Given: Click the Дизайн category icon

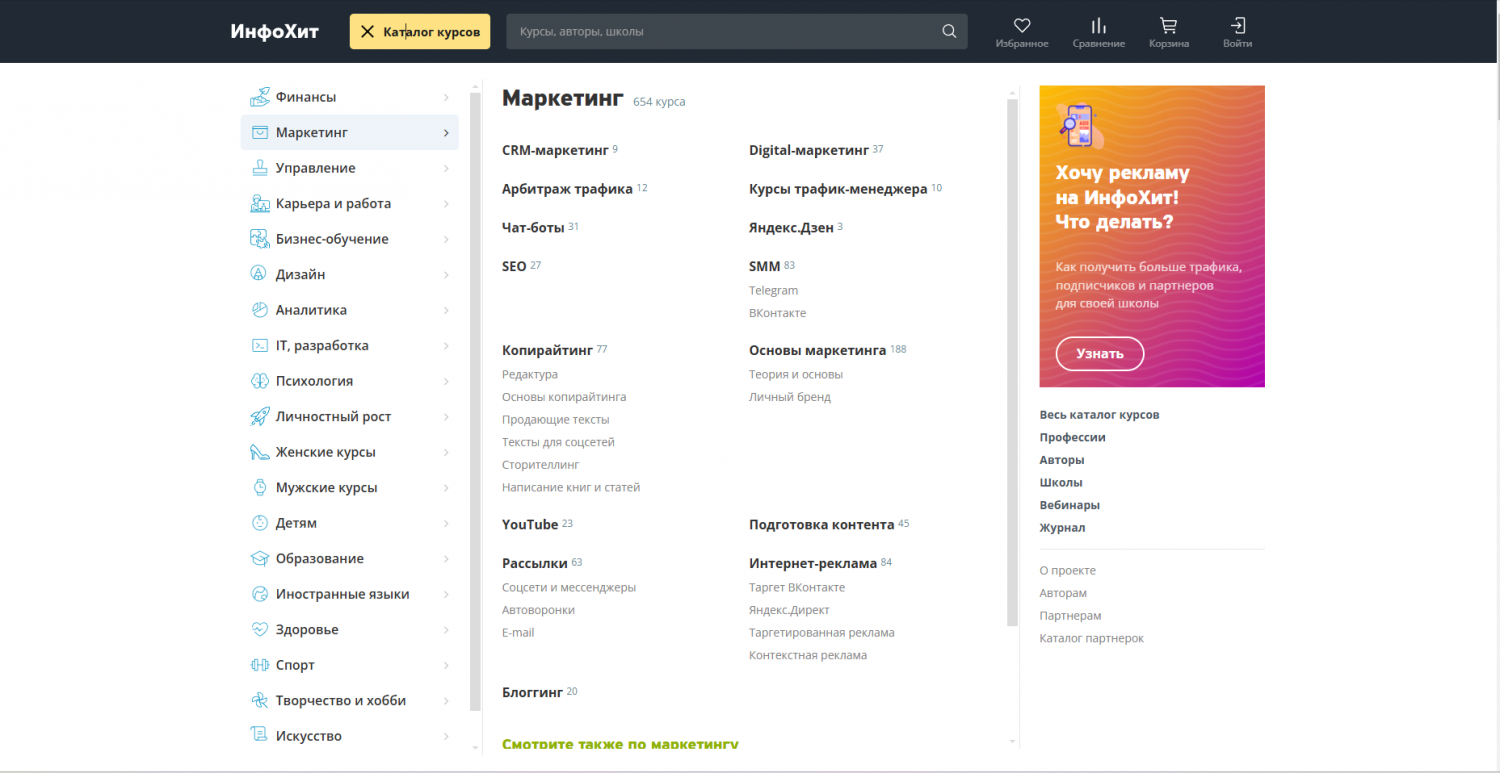Looking at the screenshot, I should [x=260, y=274].
